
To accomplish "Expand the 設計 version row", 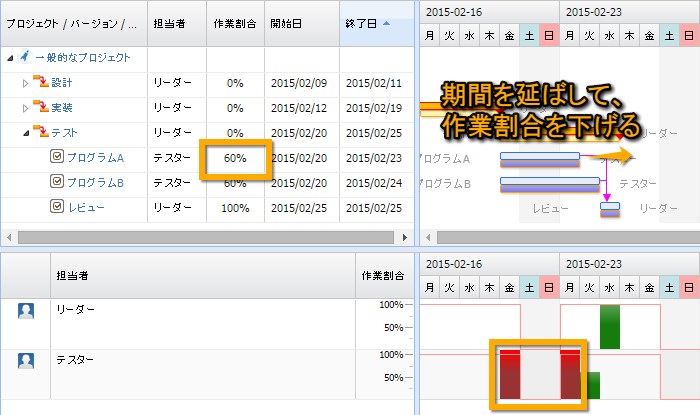I will (x=25, y=83).
